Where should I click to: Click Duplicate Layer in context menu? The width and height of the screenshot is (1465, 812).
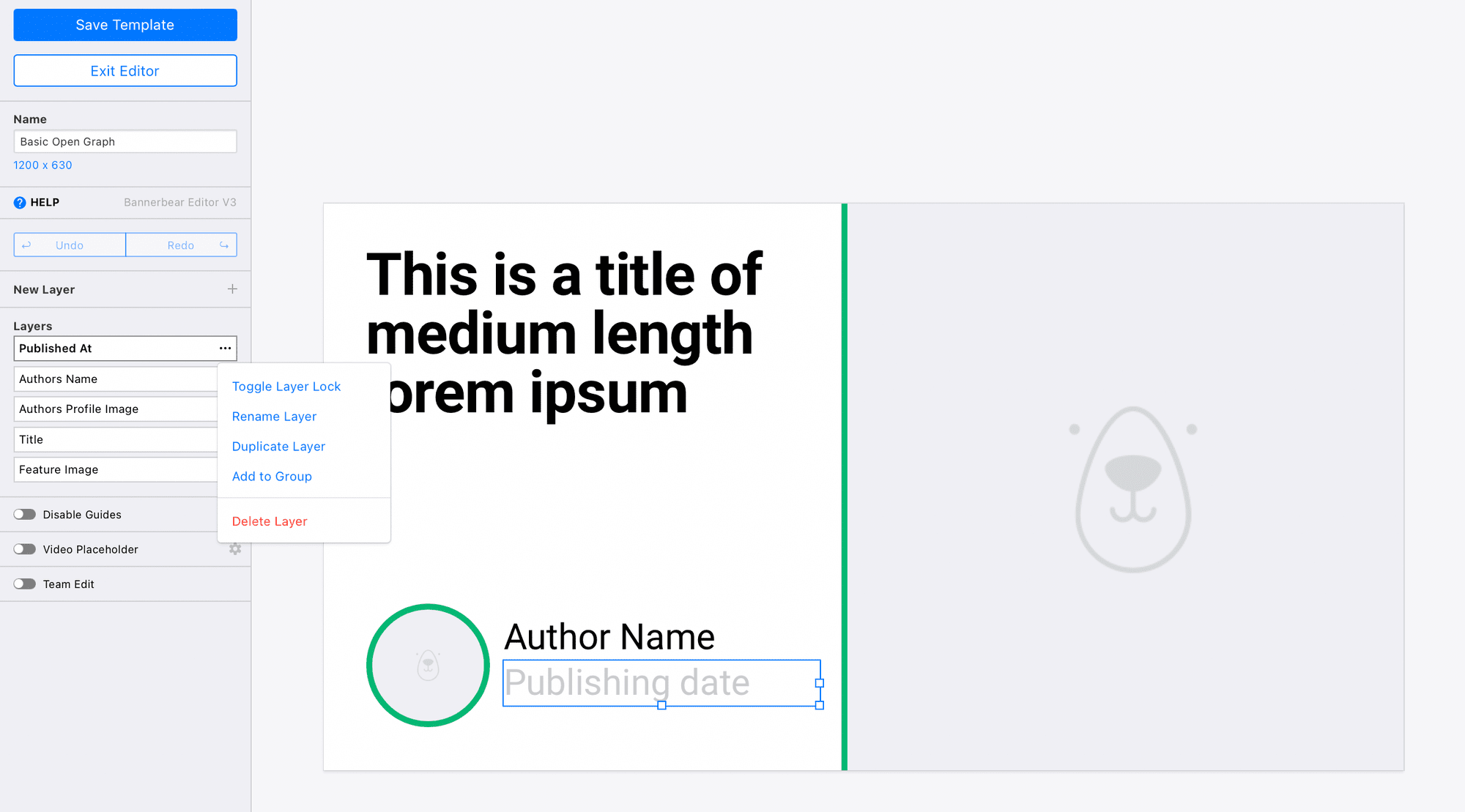point(278,446)
